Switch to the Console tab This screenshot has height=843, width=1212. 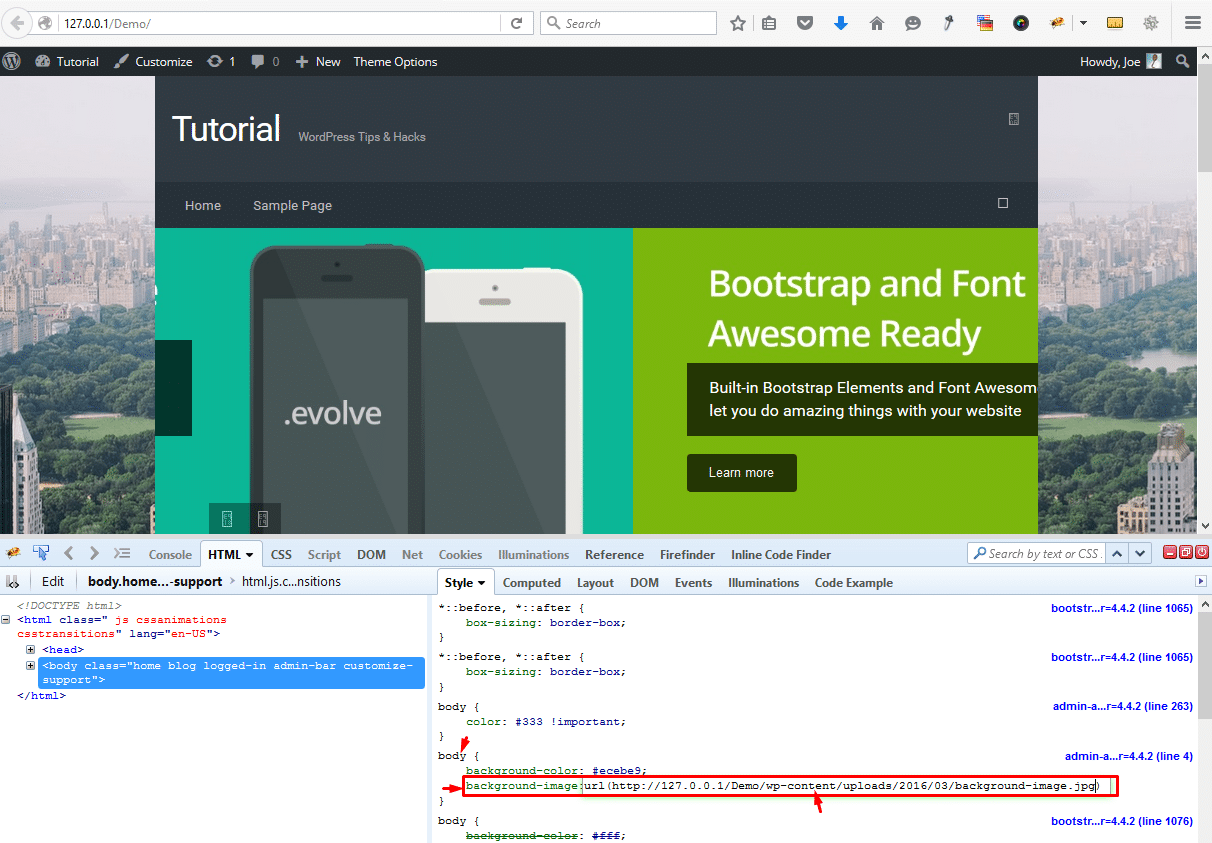click(170, 555)
